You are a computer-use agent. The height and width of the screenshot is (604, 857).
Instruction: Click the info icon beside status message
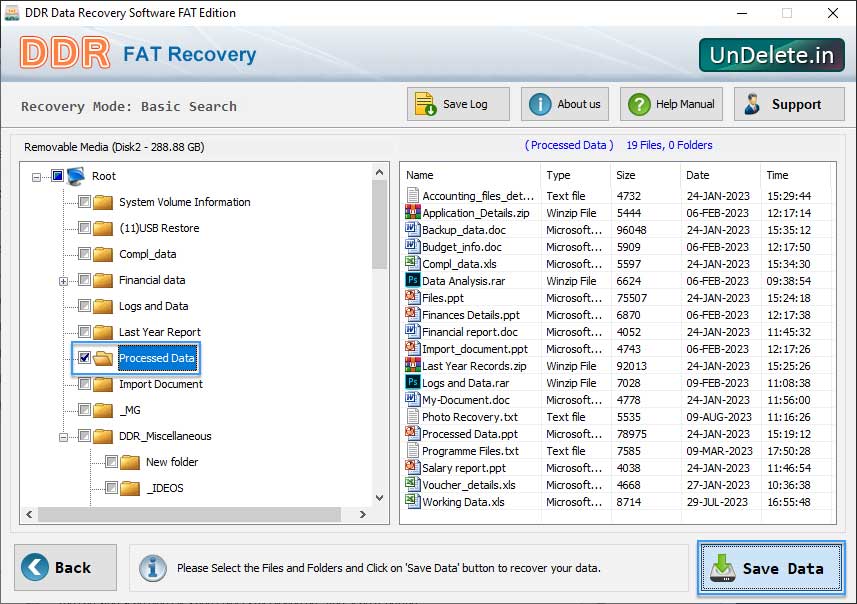pyautogui.click(x=153, y=568)
